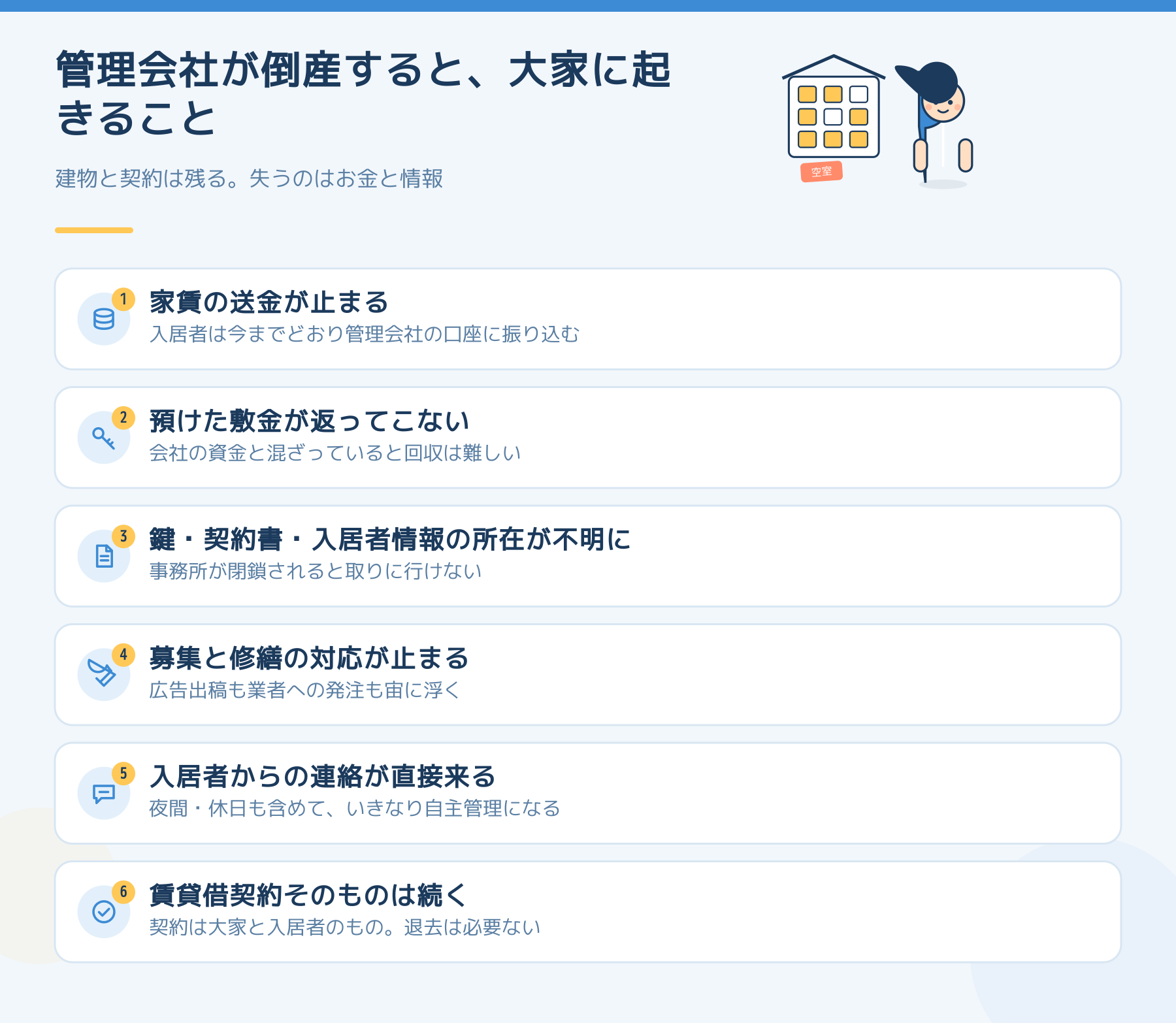
Task: Click the main title 管理会社が倒産すると、大家に起きること
Action: tap(364, 93)
